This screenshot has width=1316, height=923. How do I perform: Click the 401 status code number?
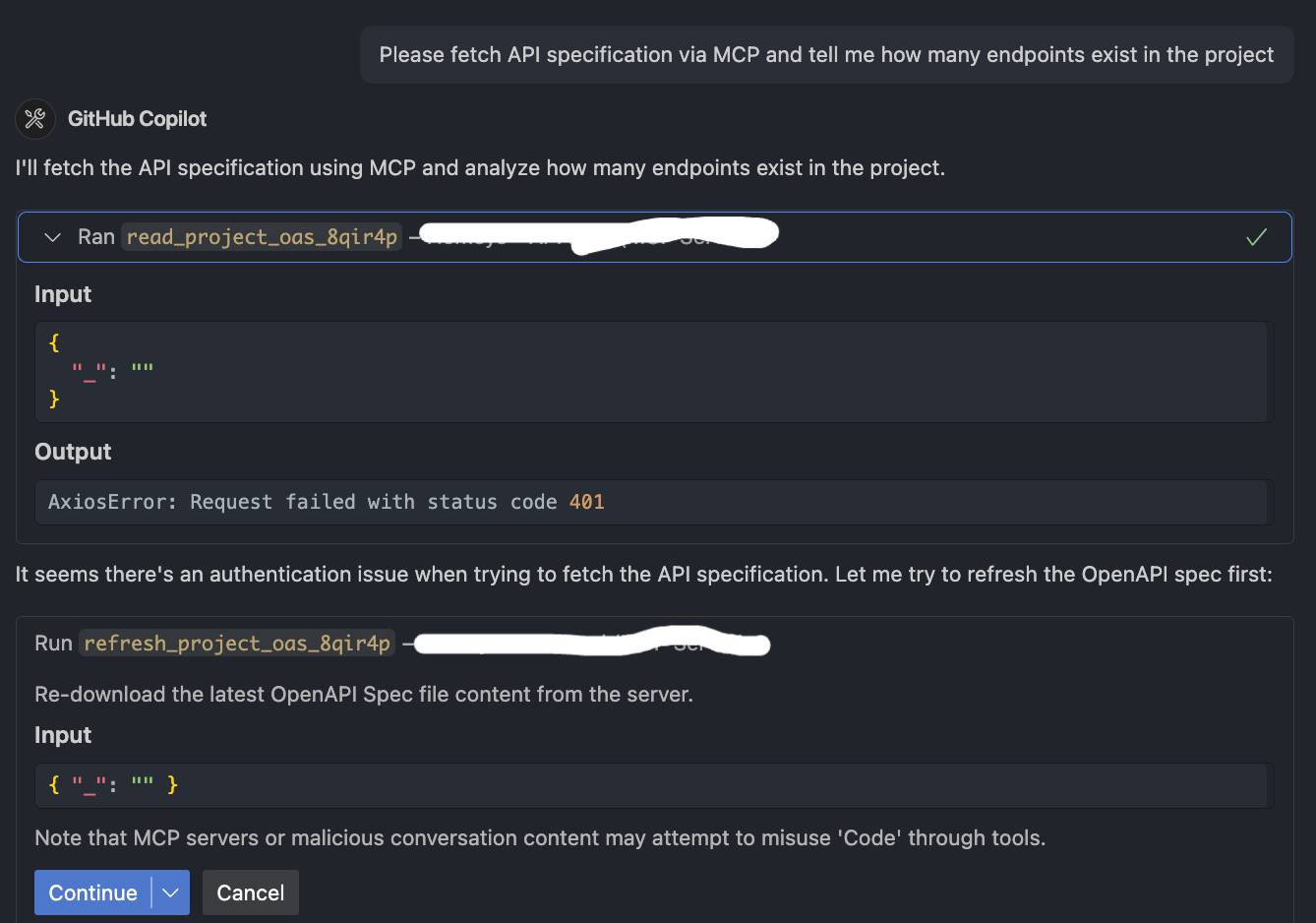(586, 502)
